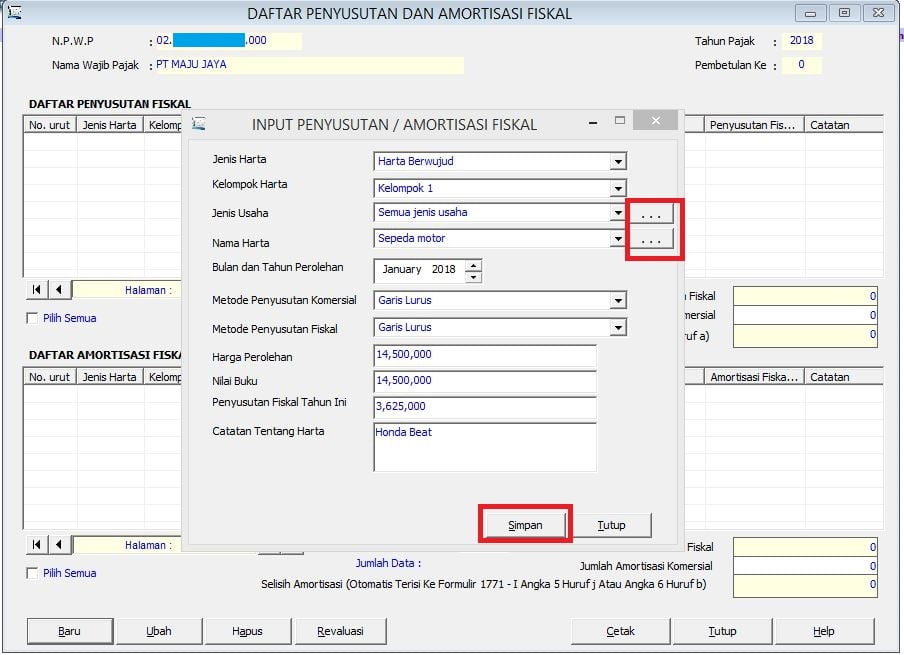Restore the main Daftar Penyusutan window

point(845,13)
